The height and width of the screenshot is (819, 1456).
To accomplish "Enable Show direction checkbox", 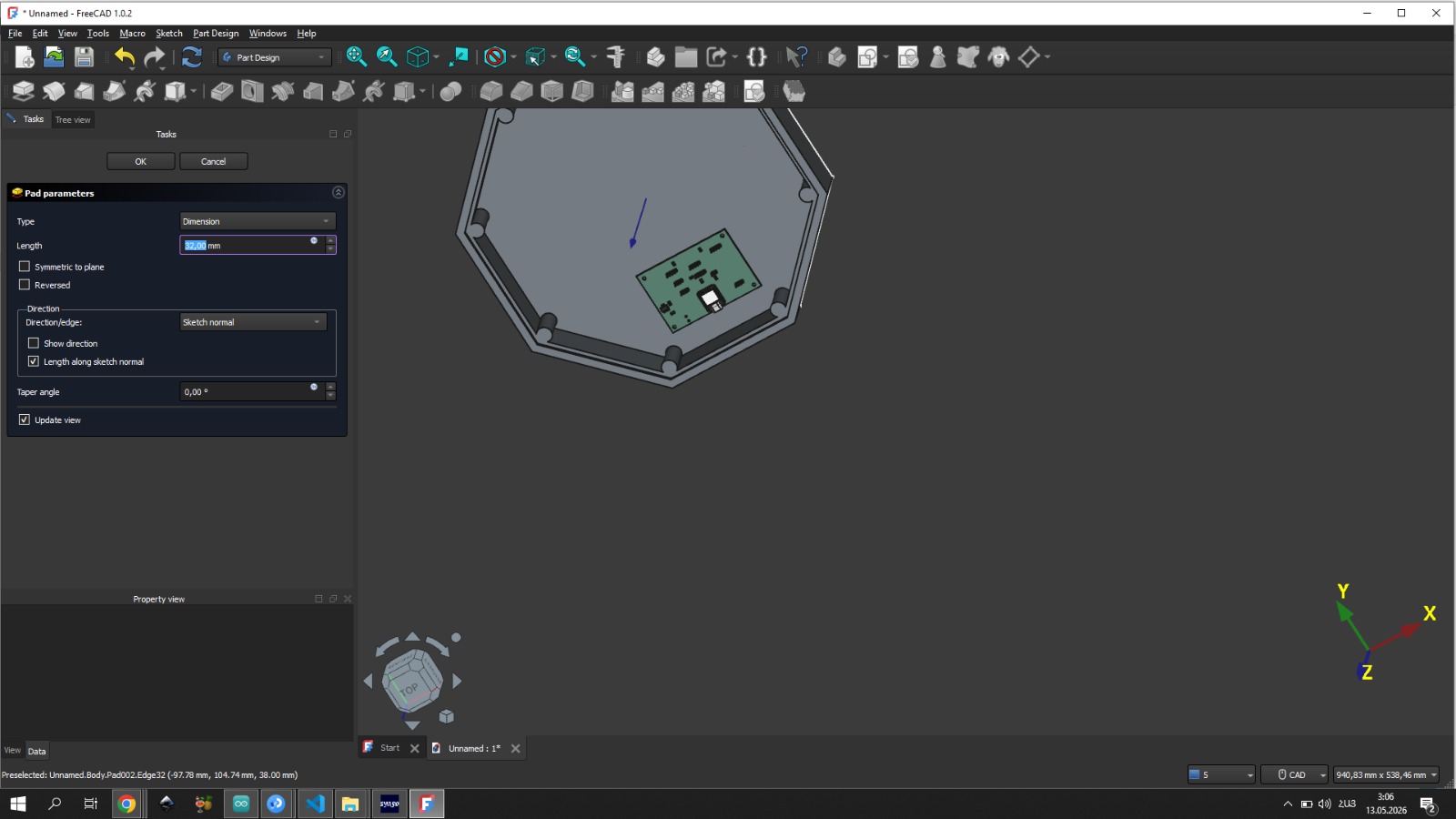I will (34, 343).
